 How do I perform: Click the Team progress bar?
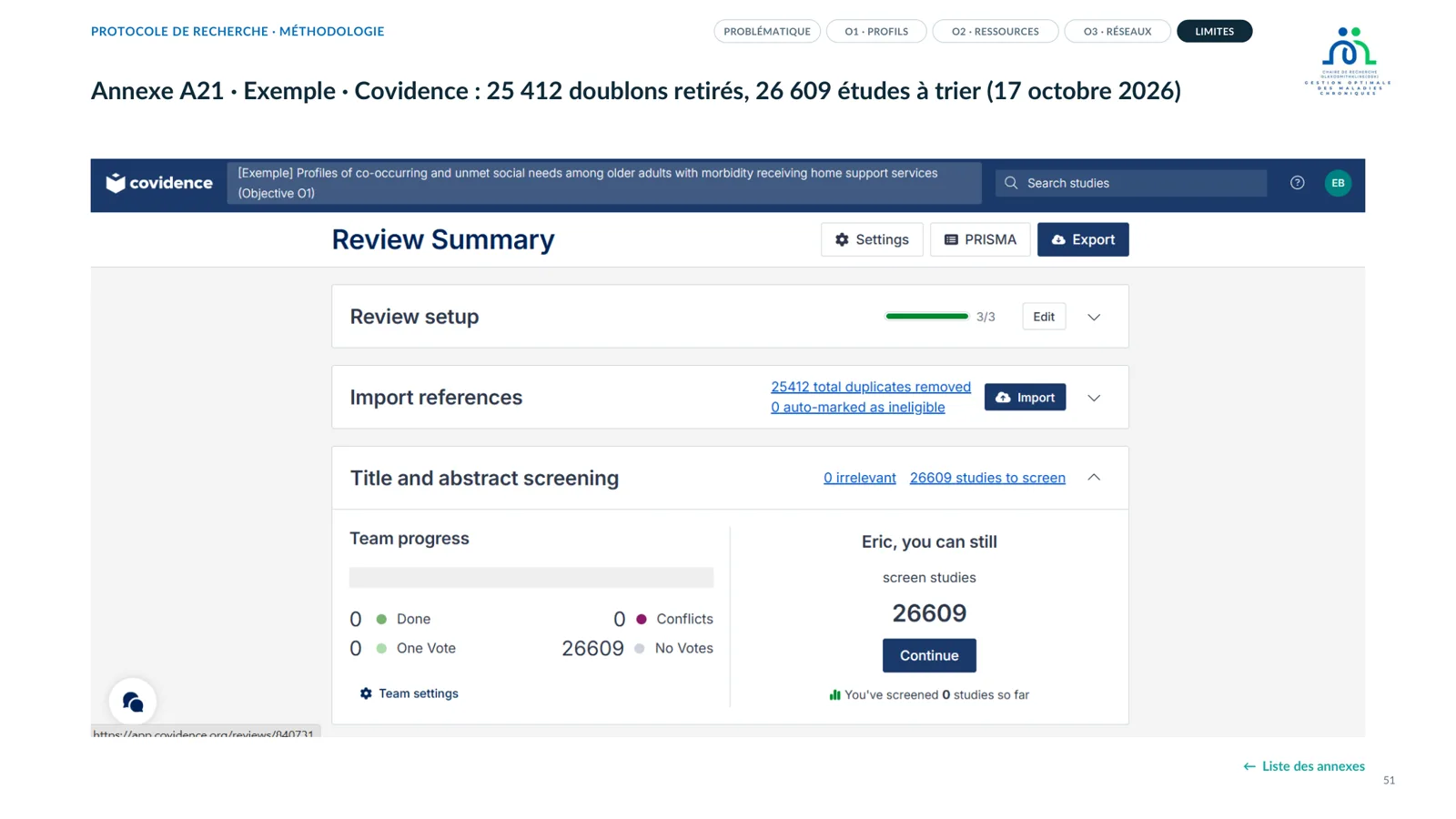point(531,578)
